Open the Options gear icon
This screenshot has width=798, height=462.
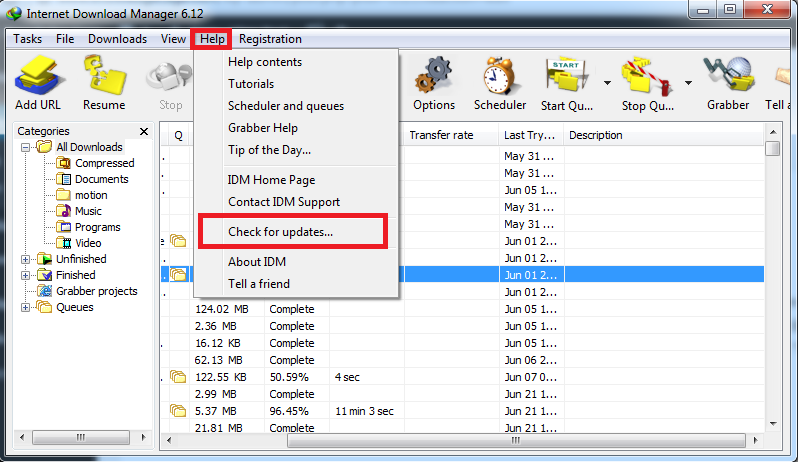[x=434, y=75]
